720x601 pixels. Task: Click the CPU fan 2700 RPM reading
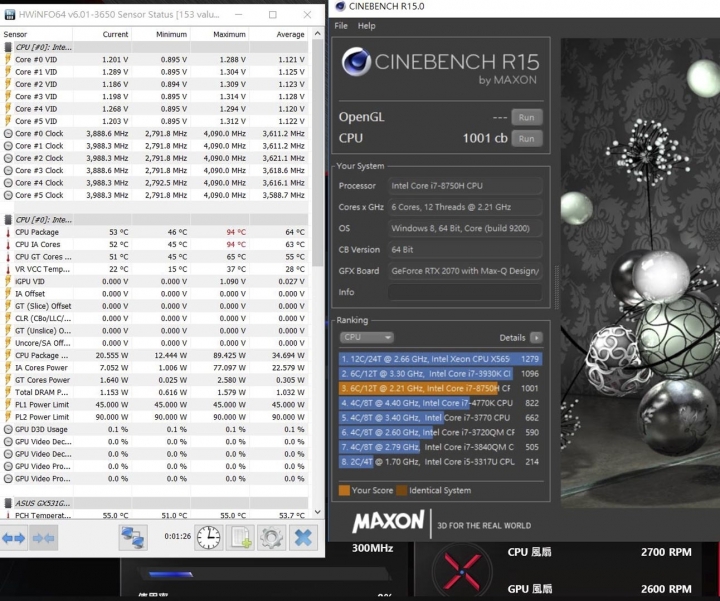click(666, 552)
